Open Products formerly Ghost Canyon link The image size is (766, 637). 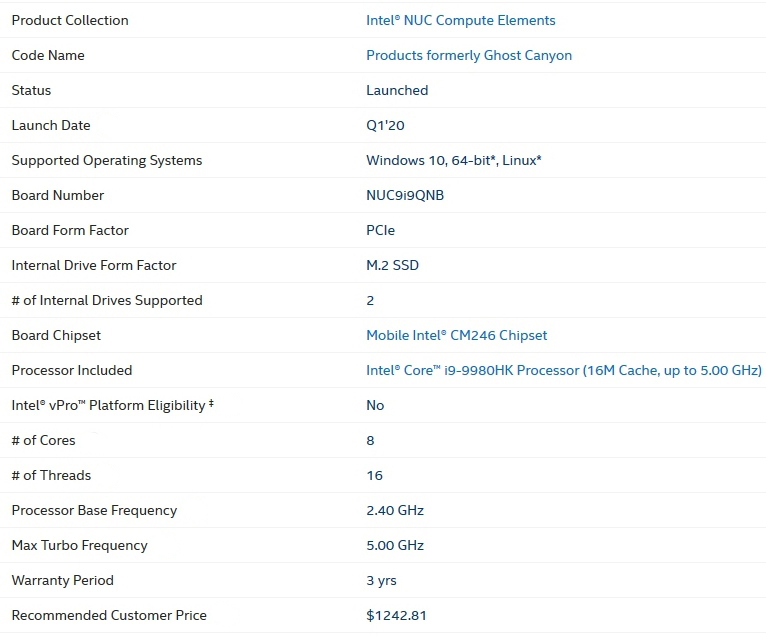[469, 56]
